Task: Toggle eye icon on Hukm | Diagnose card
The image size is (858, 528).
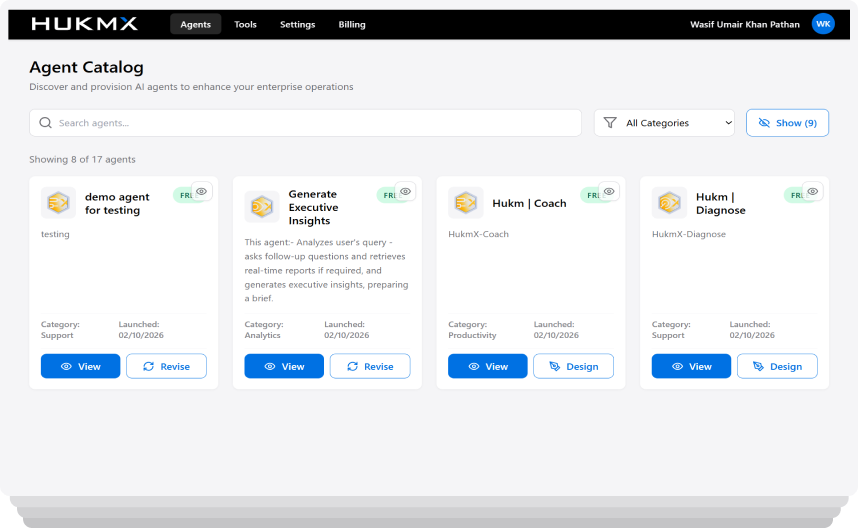Action: pyautogui.click(x=813, y=191)
